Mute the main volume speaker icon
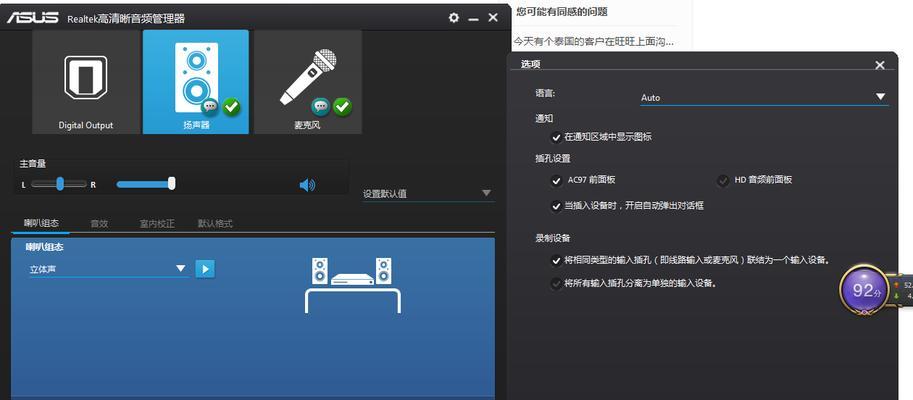913x400 pixels. pos(307,185)
